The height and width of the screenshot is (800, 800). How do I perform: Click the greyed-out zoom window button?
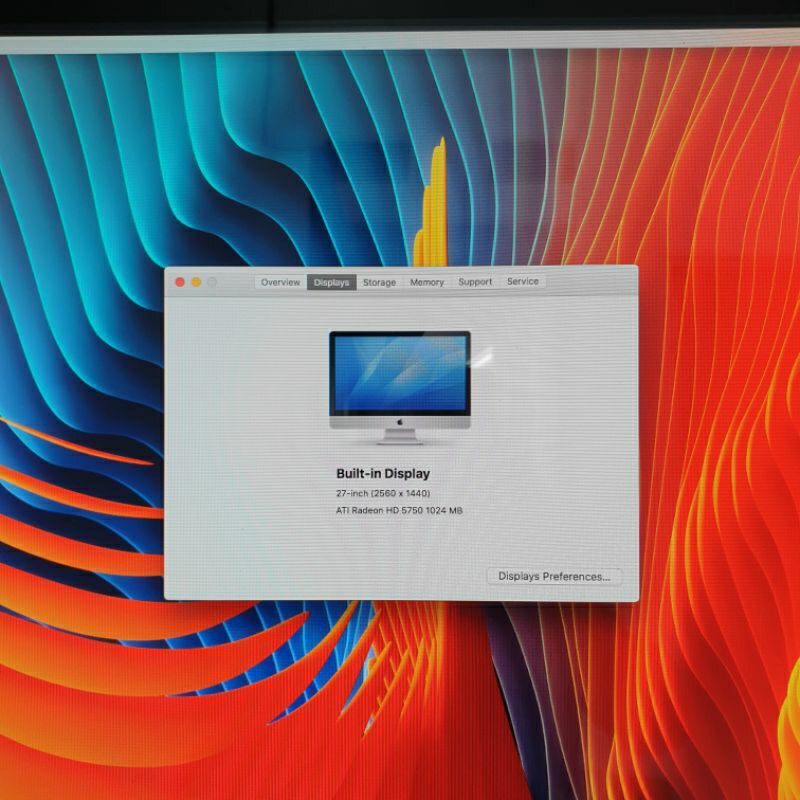(212, 282)
